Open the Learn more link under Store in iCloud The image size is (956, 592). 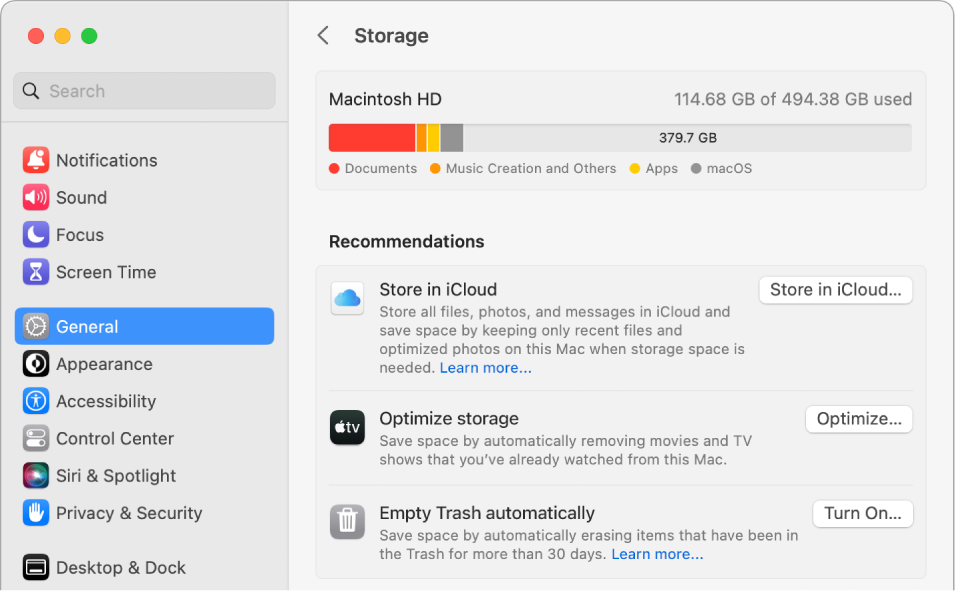pyautogui.click(x=485, y=367)
